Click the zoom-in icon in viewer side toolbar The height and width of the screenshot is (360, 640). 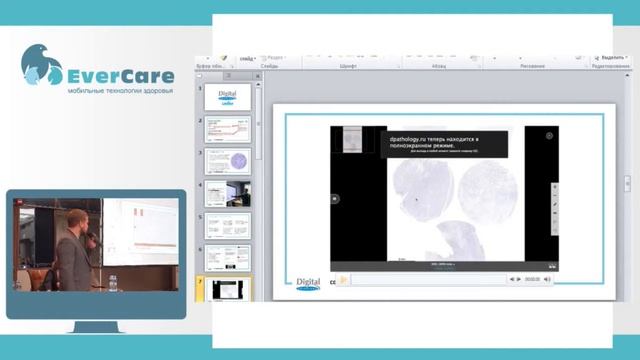(x=555, y=187)
